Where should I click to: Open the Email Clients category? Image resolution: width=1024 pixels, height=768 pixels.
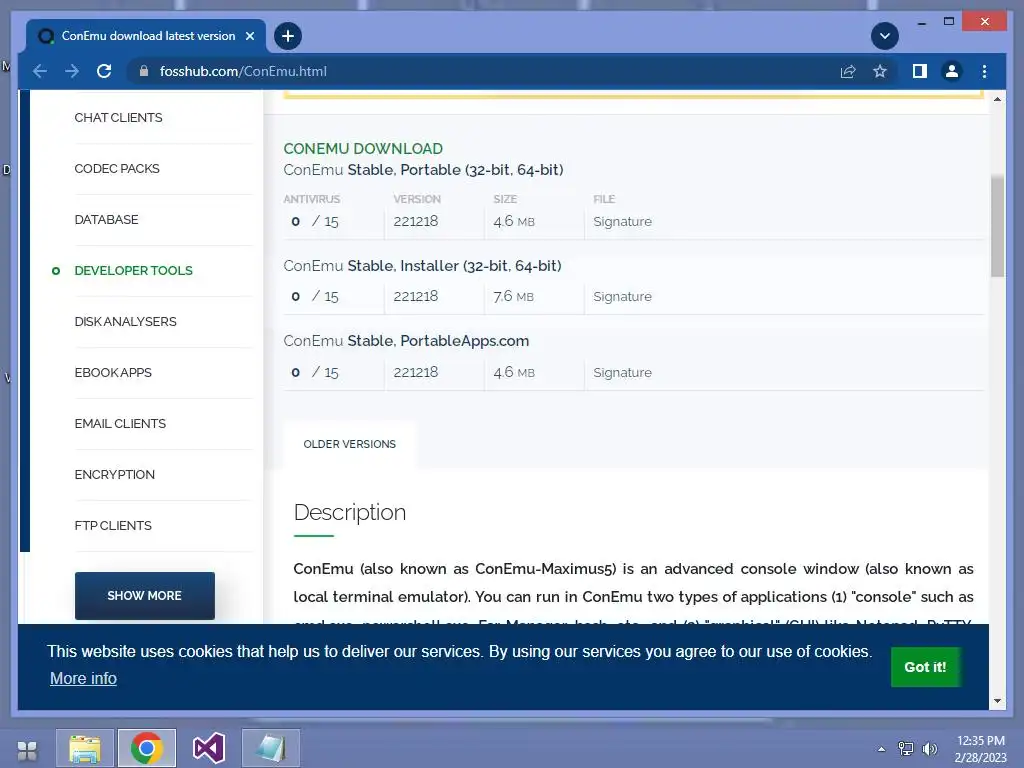(x=120, y=423)
